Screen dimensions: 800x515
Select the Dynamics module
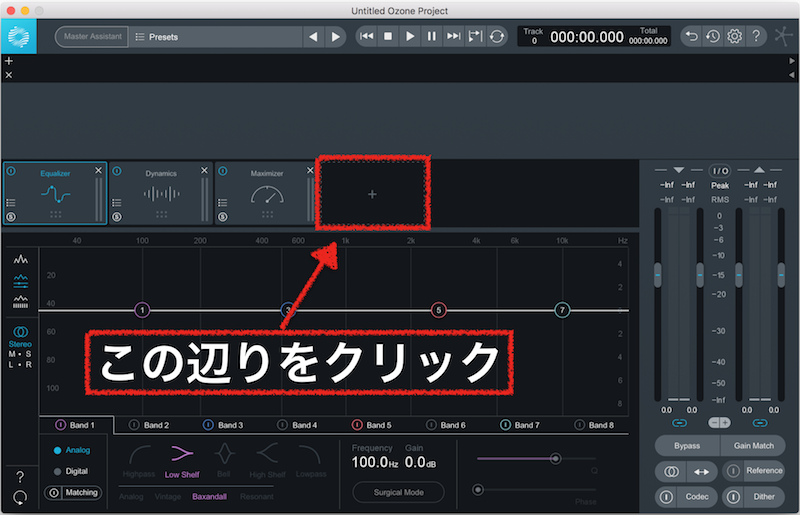161,193
